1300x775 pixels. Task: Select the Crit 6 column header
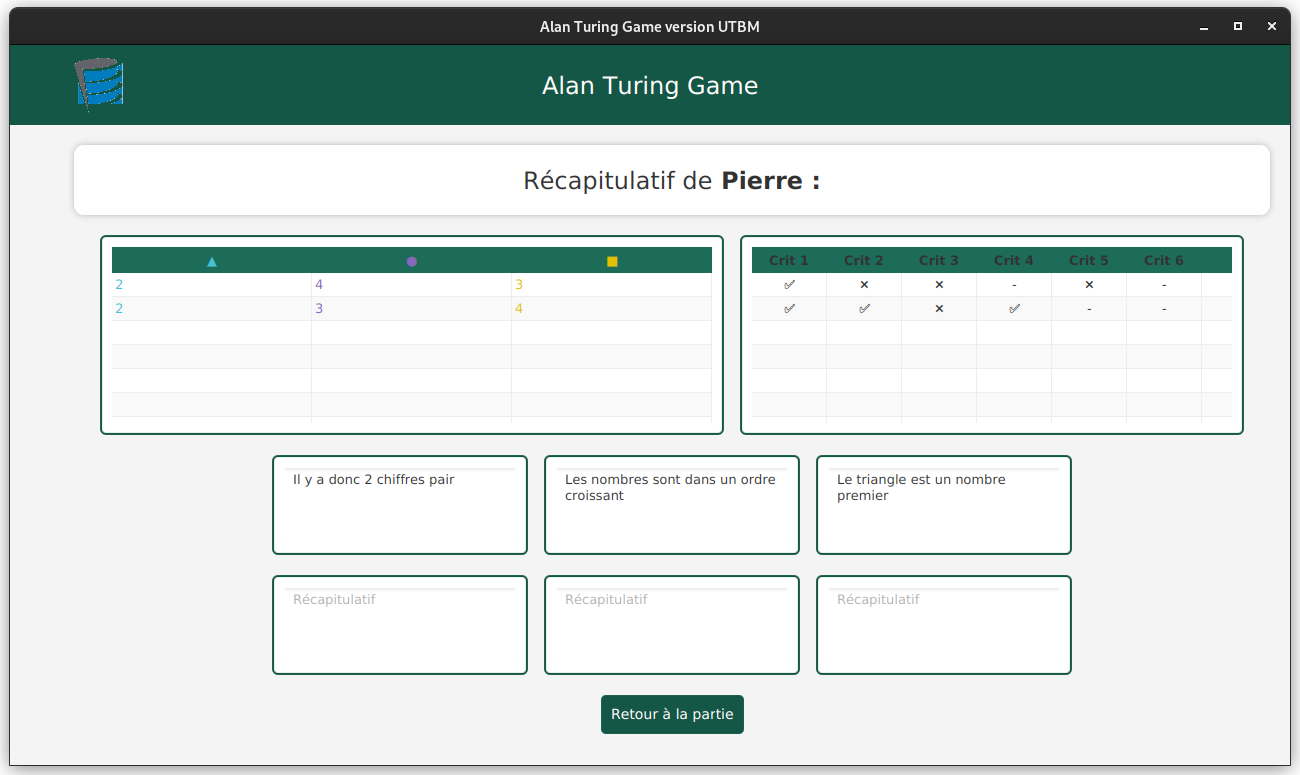[1164, 261]
